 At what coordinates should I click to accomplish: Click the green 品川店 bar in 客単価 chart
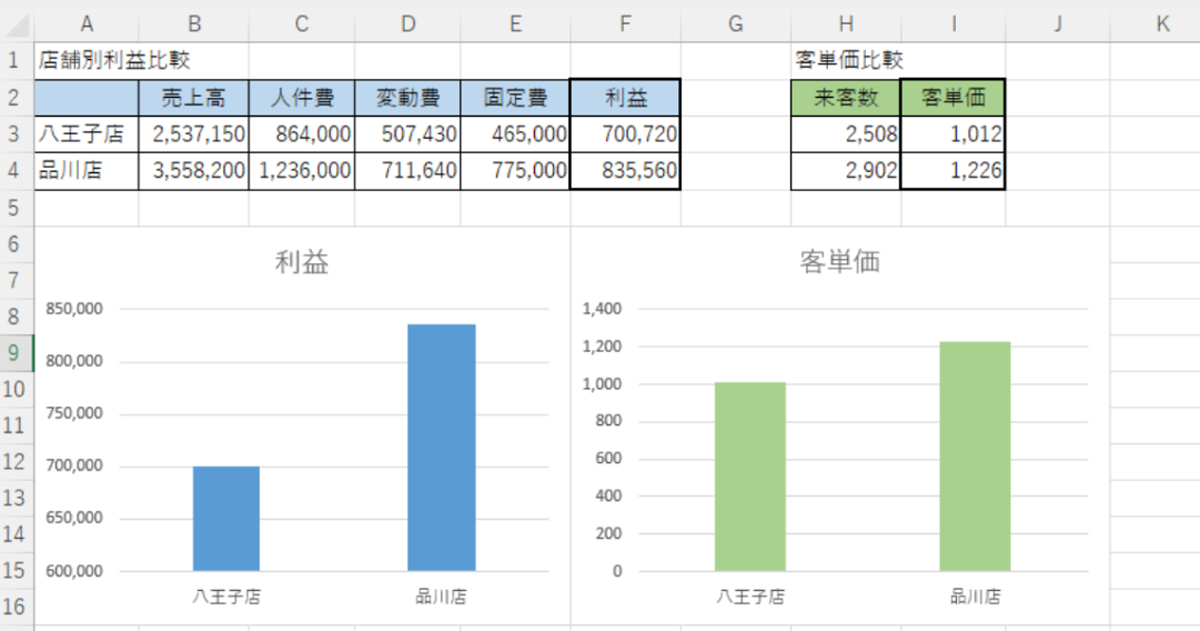coord(975,456)
